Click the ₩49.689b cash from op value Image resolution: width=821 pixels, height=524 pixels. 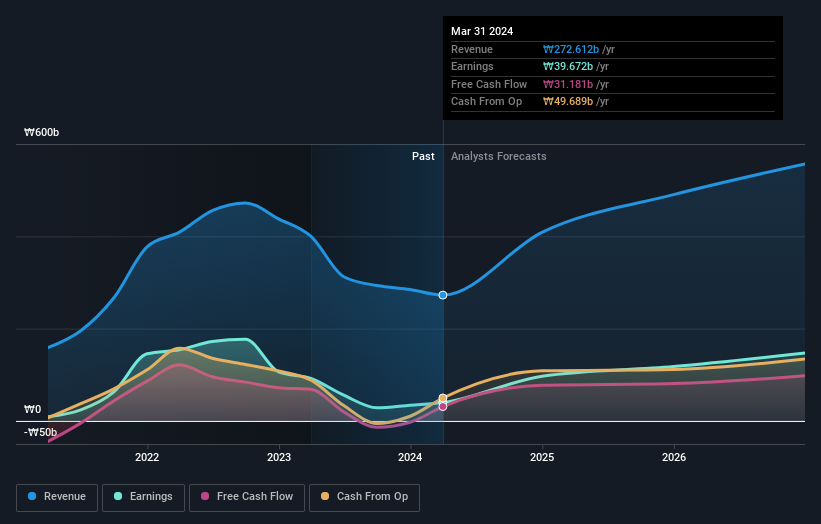[568, 102]
